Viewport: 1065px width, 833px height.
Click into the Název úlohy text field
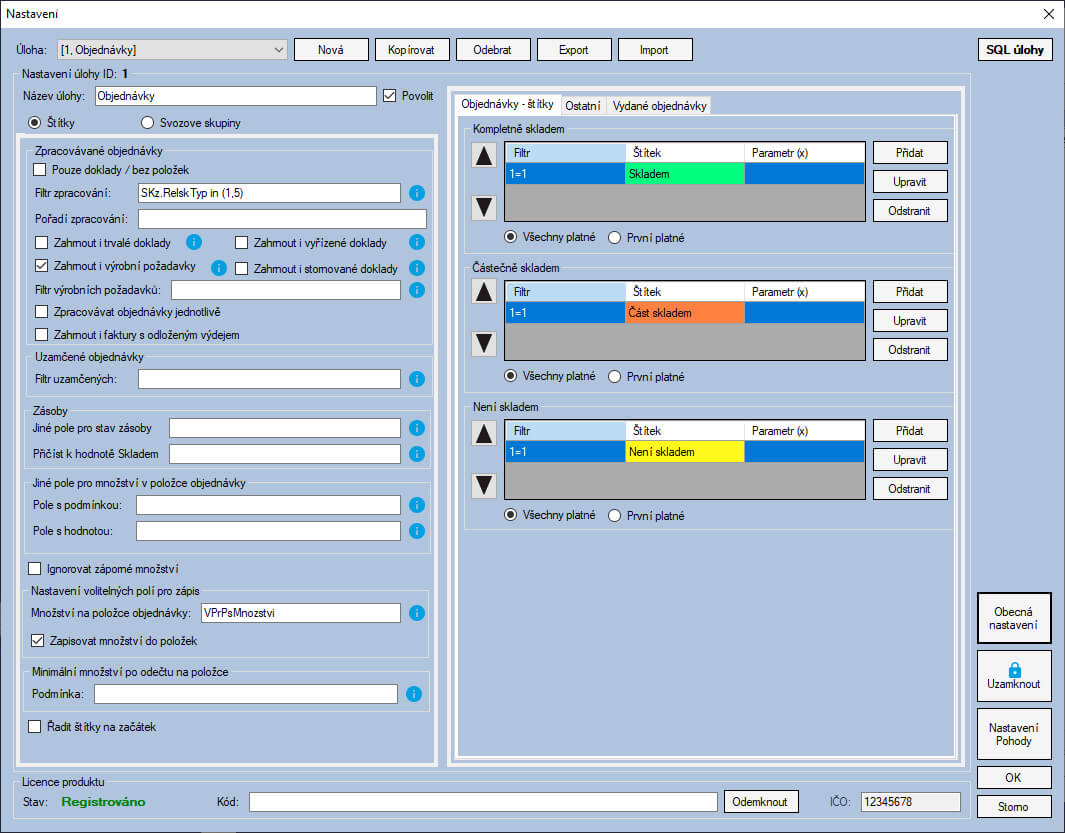(236, 96)
